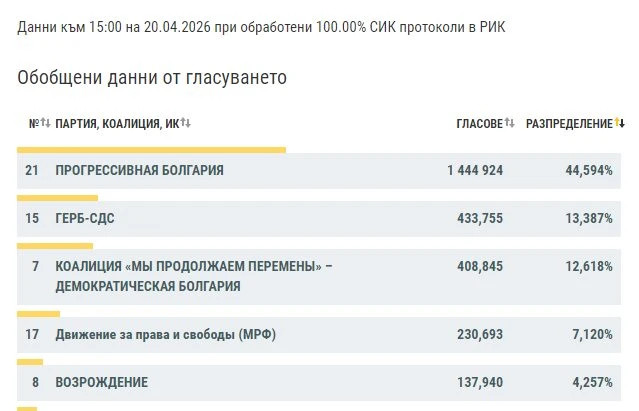Sort by the № column header label

point(34,123)
